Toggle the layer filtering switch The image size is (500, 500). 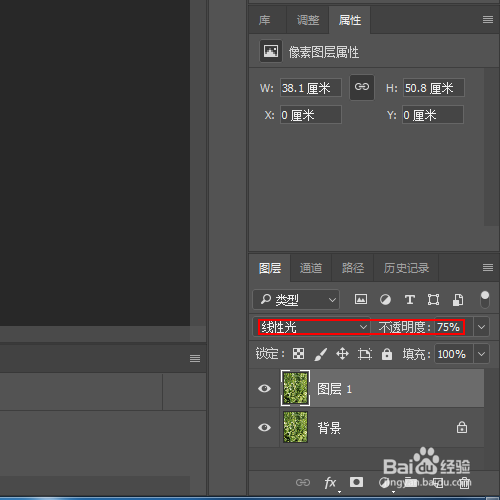click(x=485, y=299)
